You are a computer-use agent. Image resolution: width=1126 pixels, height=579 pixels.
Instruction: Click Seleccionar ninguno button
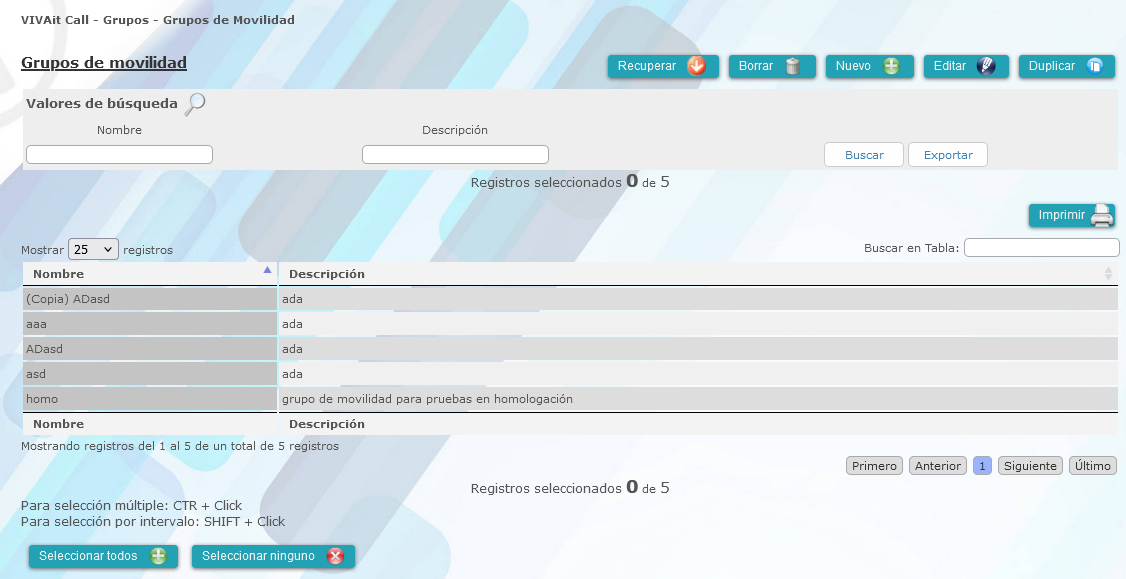pos(273,556)
